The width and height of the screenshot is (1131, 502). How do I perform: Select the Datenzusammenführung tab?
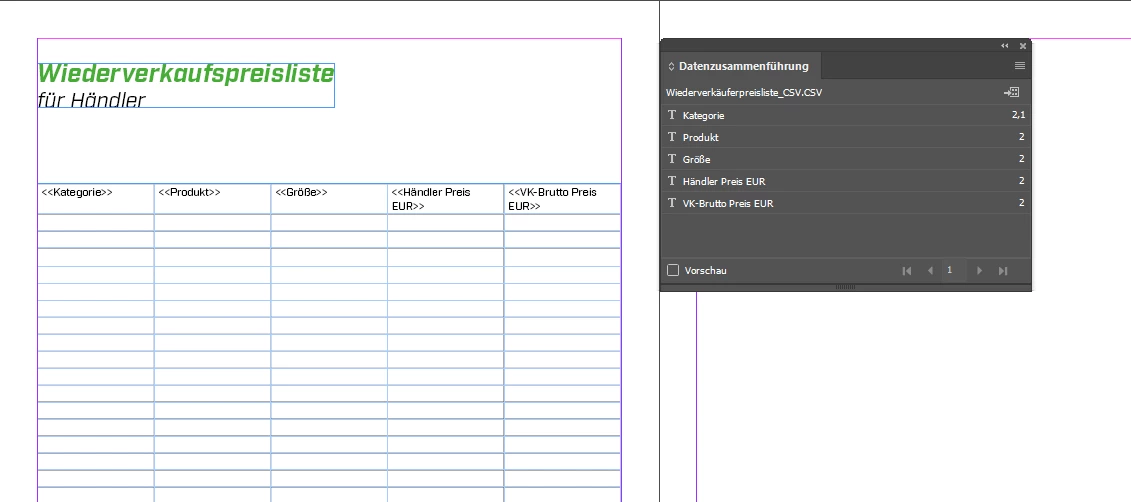[x=741, y=66]
